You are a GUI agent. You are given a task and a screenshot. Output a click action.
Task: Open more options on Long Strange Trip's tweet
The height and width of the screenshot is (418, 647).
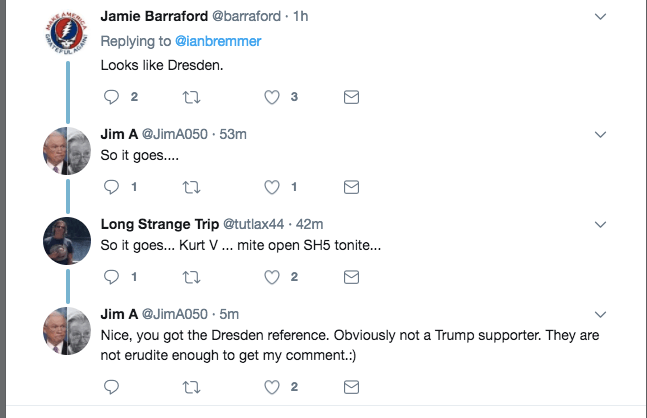click(600, 224)
